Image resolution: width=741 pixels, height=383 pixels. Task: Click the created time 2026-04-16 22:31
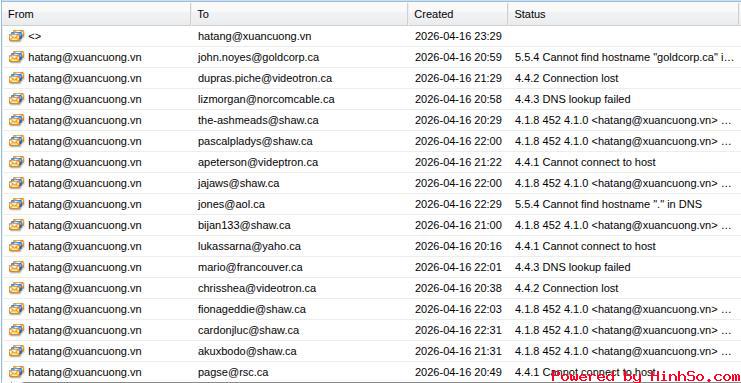coord(458,330)
